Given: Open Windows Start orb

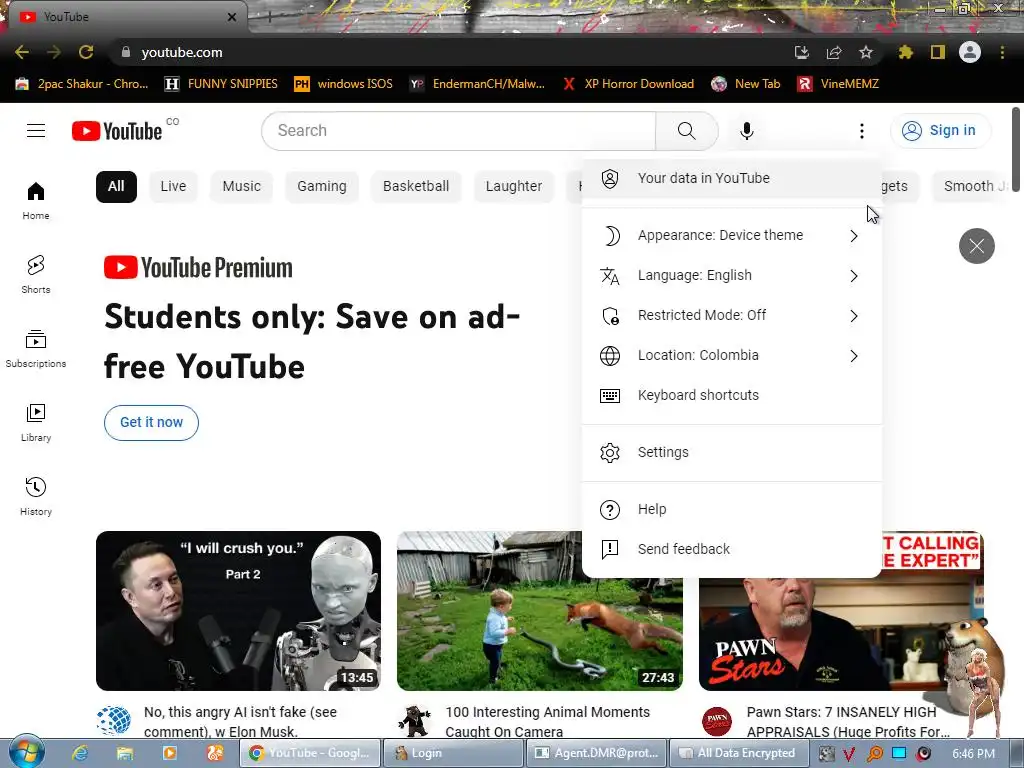Looking at the screenshot, I should pos(25,752).
